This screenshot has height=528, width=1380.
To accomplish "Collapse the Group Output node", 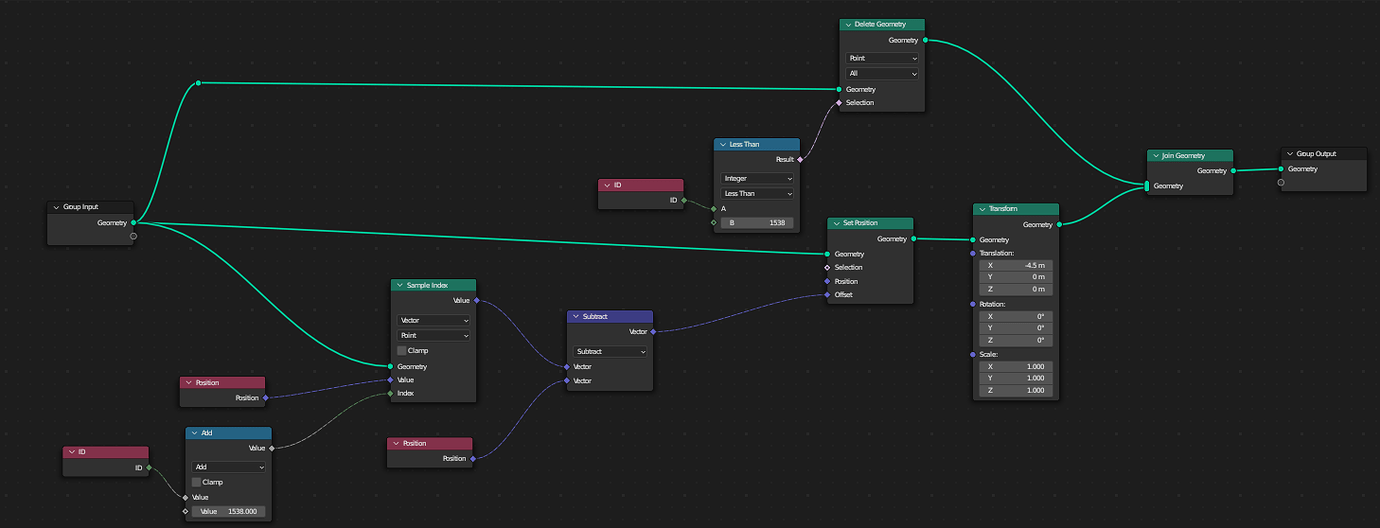I will (1290, 153).
